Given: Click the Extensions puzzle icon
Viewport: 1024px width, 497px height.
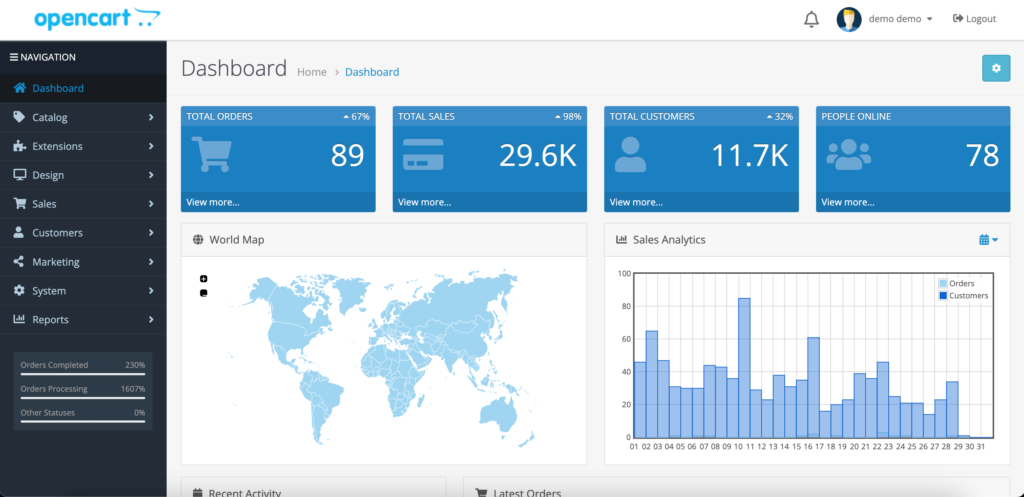Looking at the screenshot, I should (x=20, y=146).
